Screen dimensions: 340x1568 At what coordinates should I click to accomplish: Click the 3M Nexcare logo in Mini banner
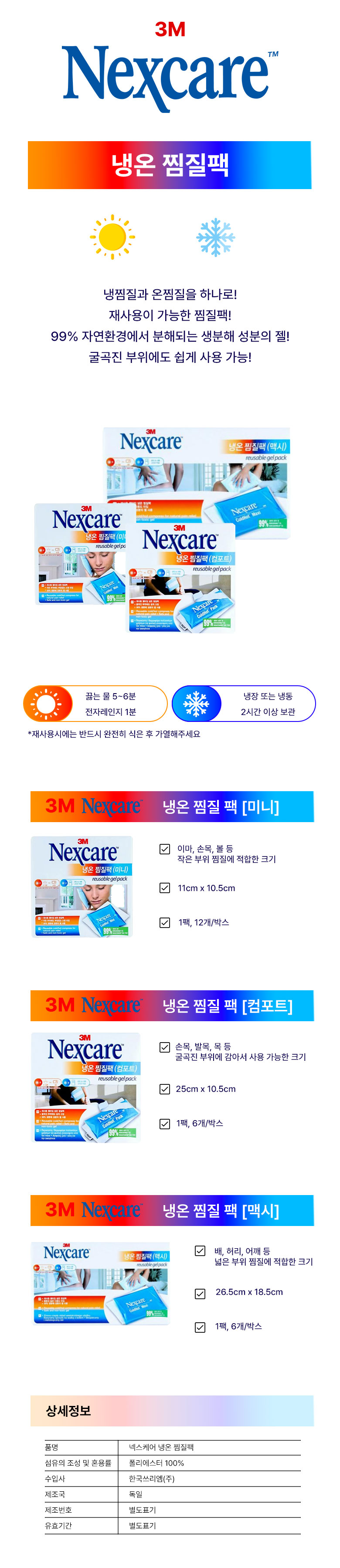tap(94, 806)
